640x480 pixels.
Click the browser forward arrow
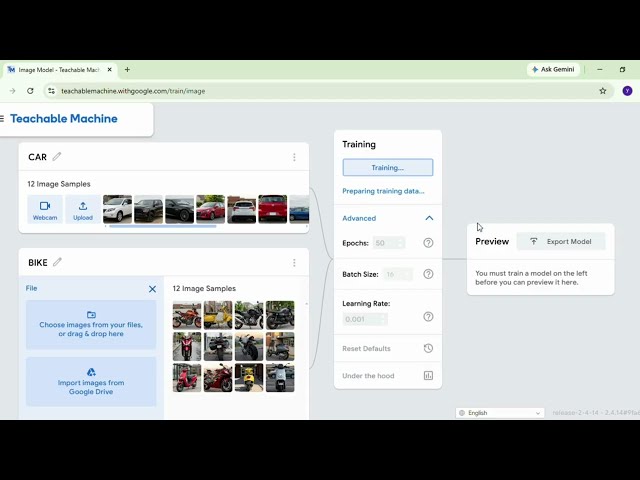(x=12, y=91)
